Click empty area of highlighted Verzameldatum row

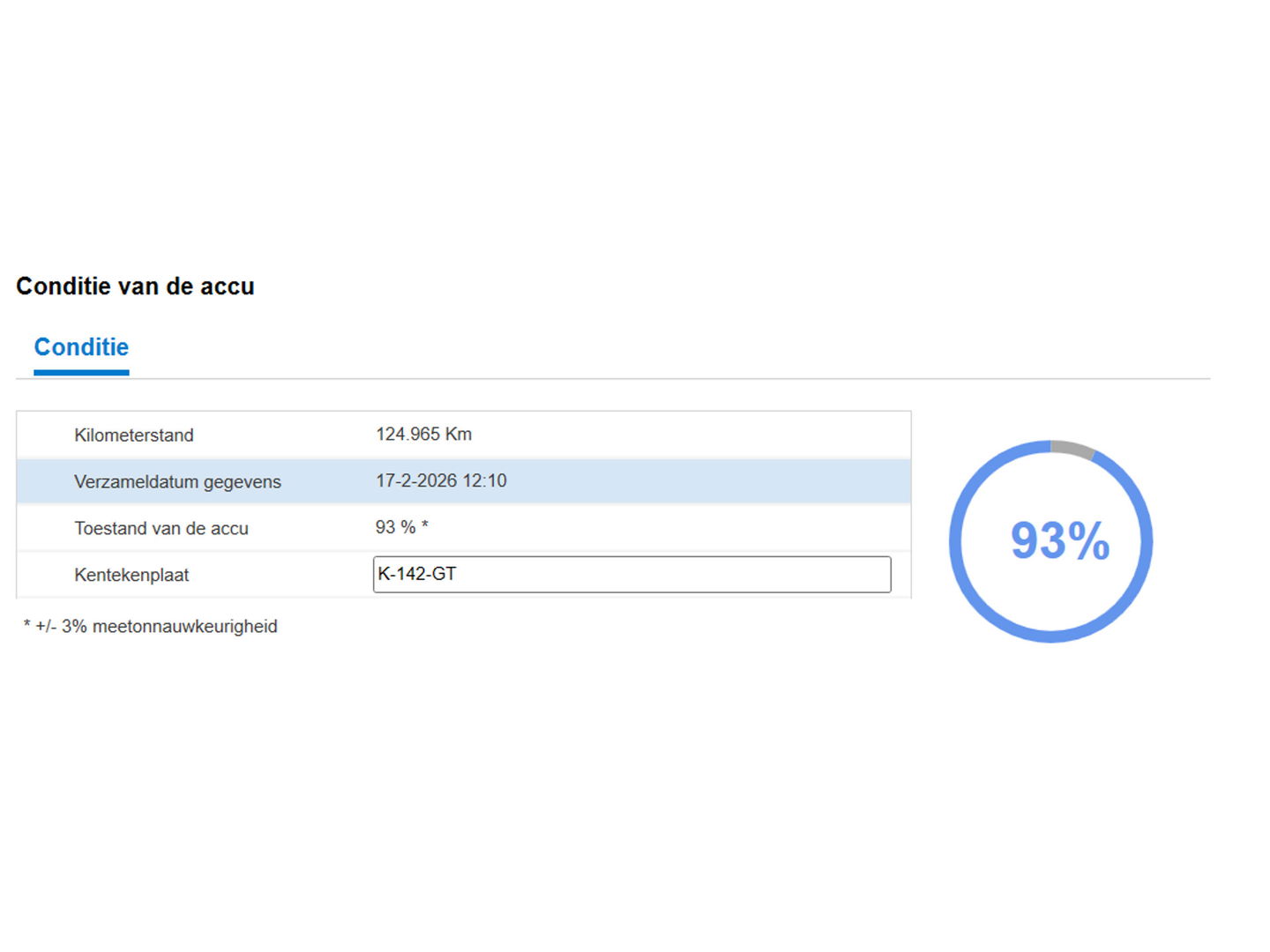coord(706,481)
